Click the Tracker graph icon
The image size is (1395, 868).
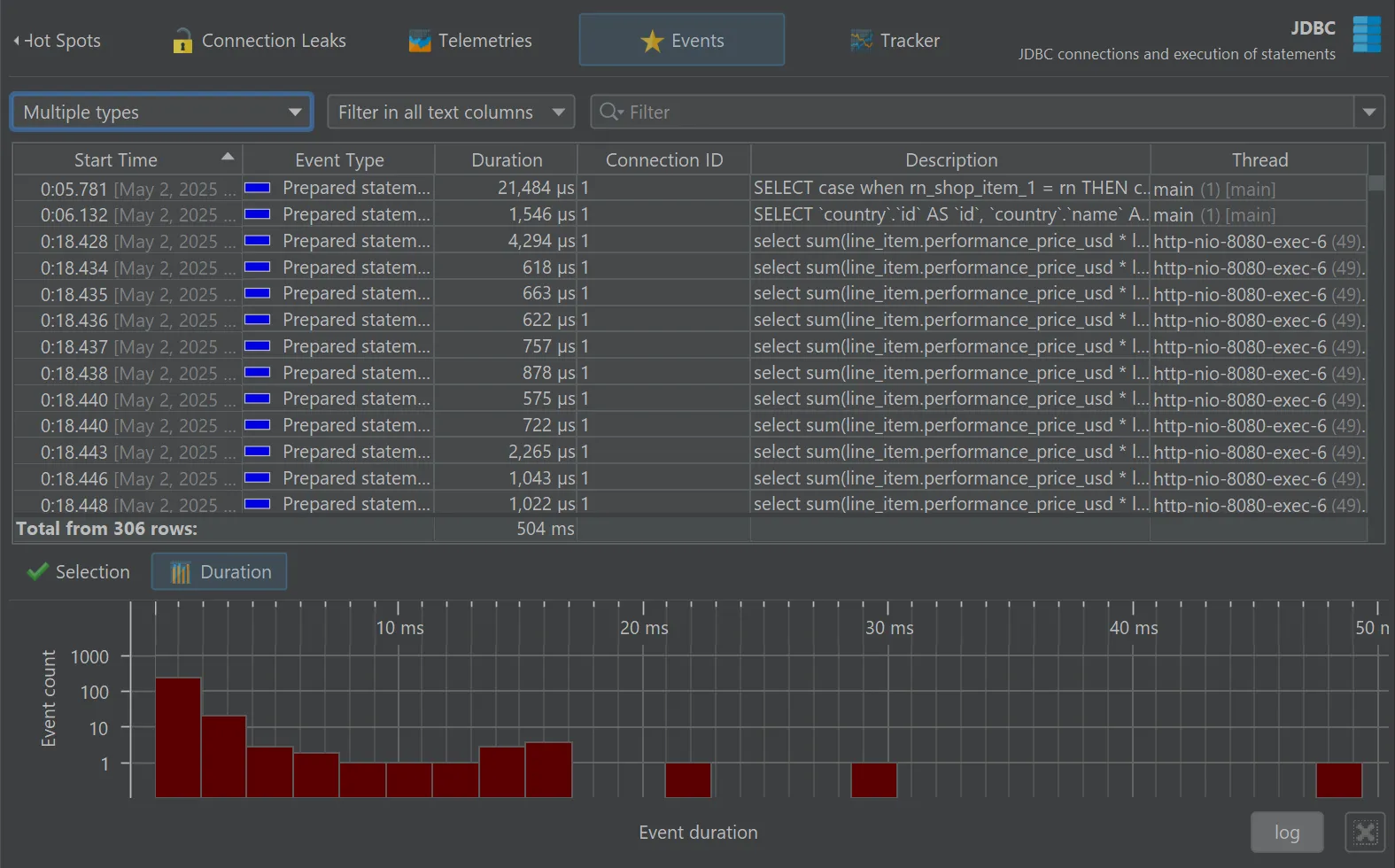tap(861, 41)
